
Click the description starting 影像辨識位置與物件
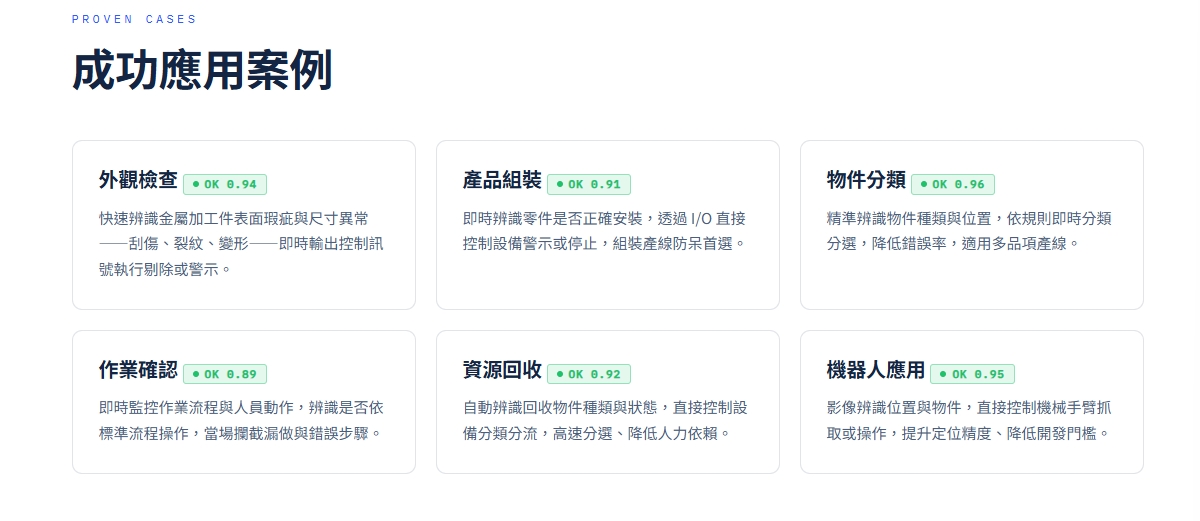click(969, 421)
